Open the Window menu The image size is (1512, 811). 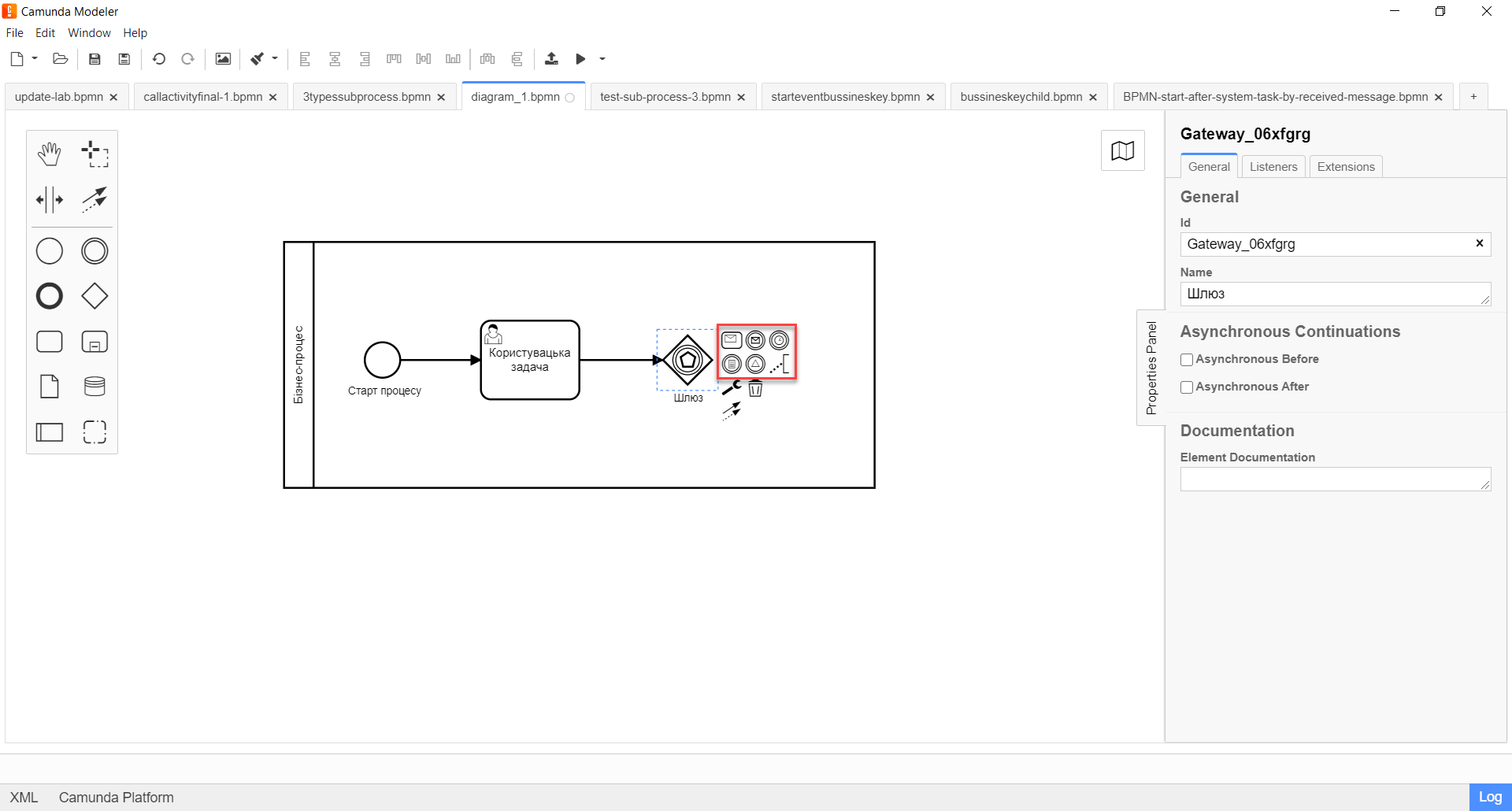[x=89, y=33]
